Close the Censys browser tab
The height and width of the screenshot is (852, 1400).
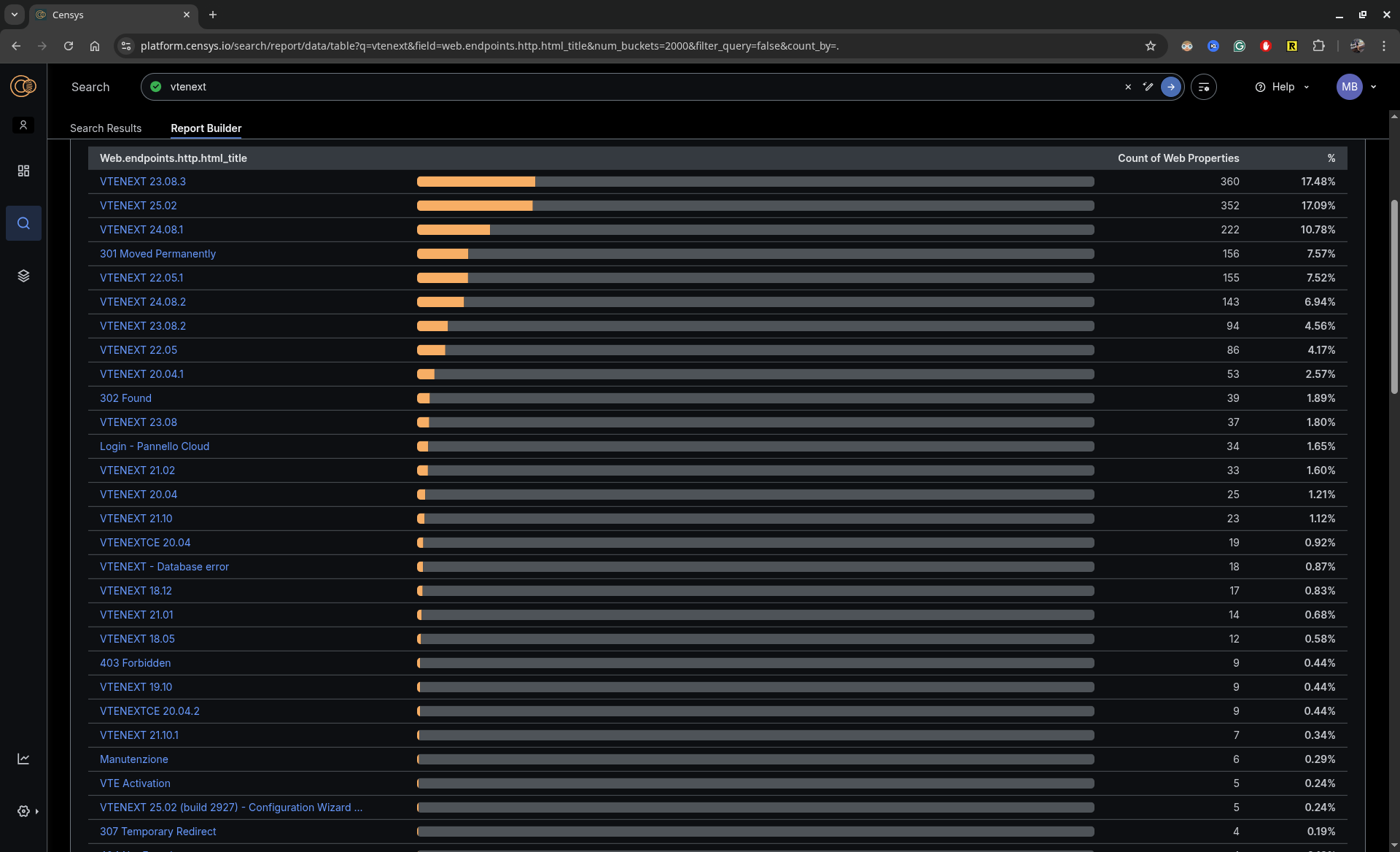point(187,15)
